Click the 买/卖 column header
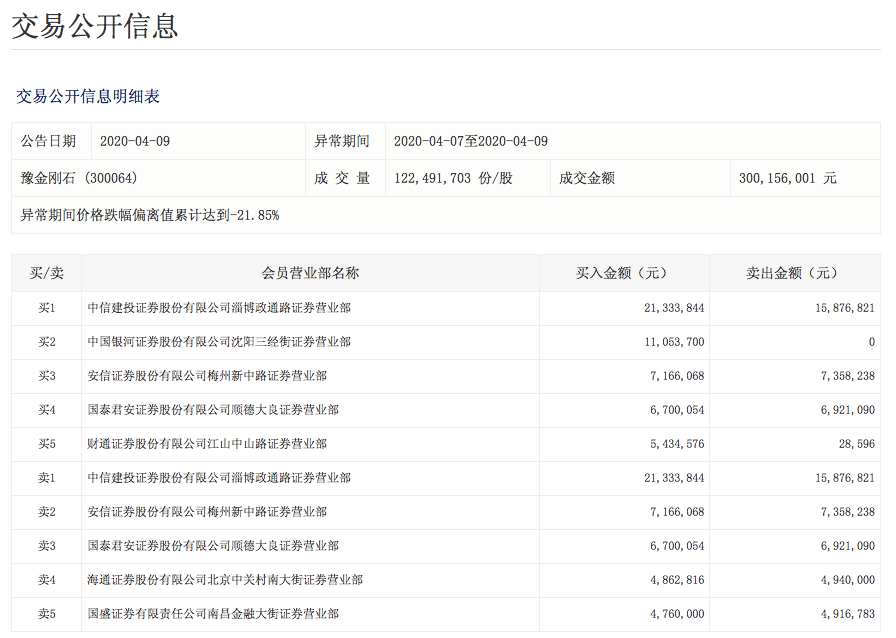The image size is (896, 638). (46, 273)
